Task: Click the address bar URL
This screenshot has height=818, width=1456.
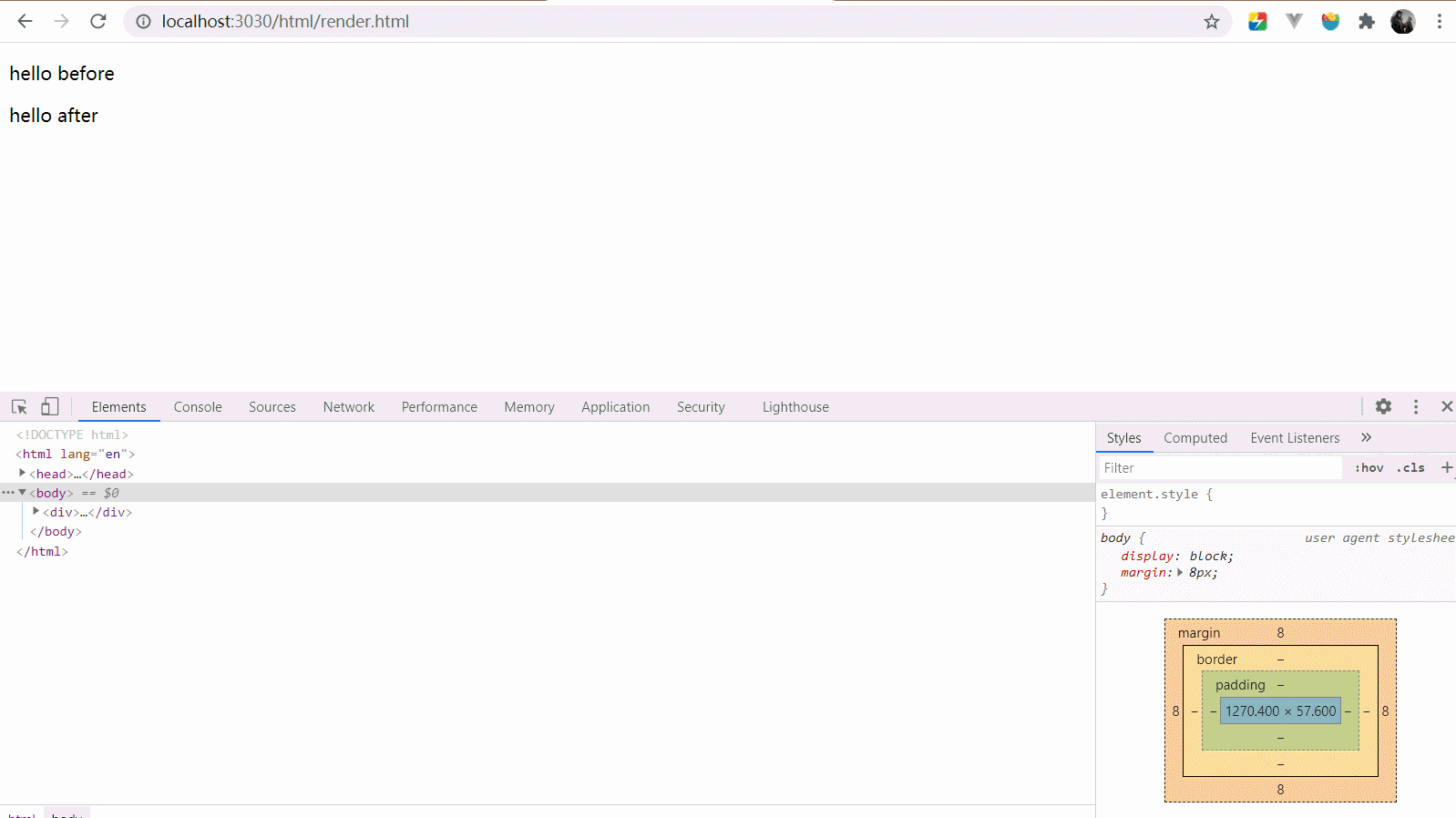Action: [285, 21]
